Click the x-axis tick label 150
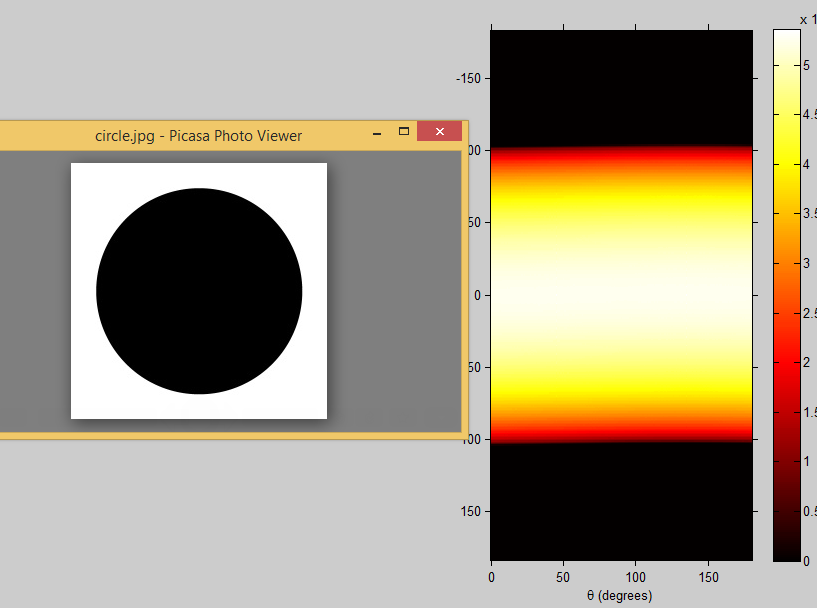This screenshot has height=608, width=817. point(707,578)
